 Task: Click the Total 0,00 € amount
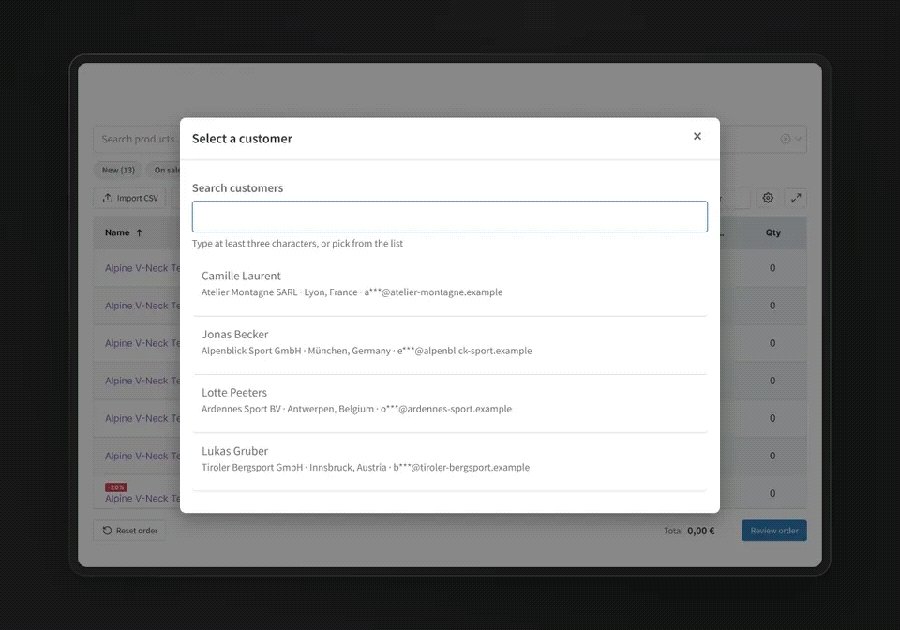pos(689,531)
